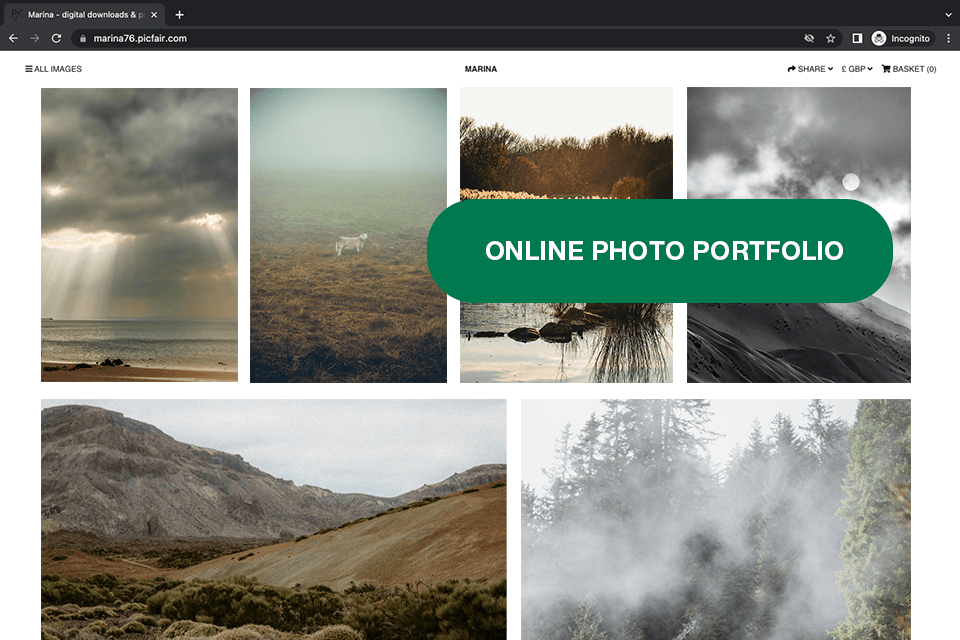The height and width of the screenshot is (640, 960).
Task: Open the BASKET (0) cart
Action: (909, 69)
